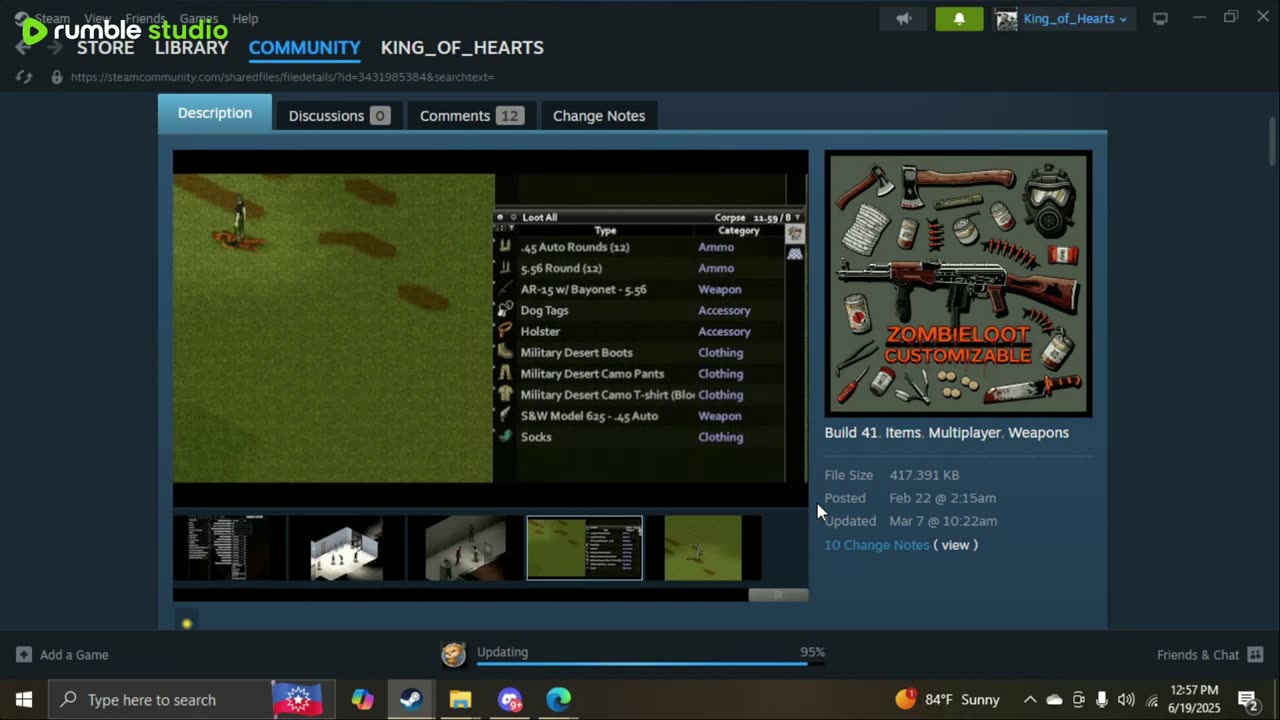Click the posted date Feb 22 @ 2:15am
The height and width of the screenshot is (720, 1280).
[x=942, y=498]
